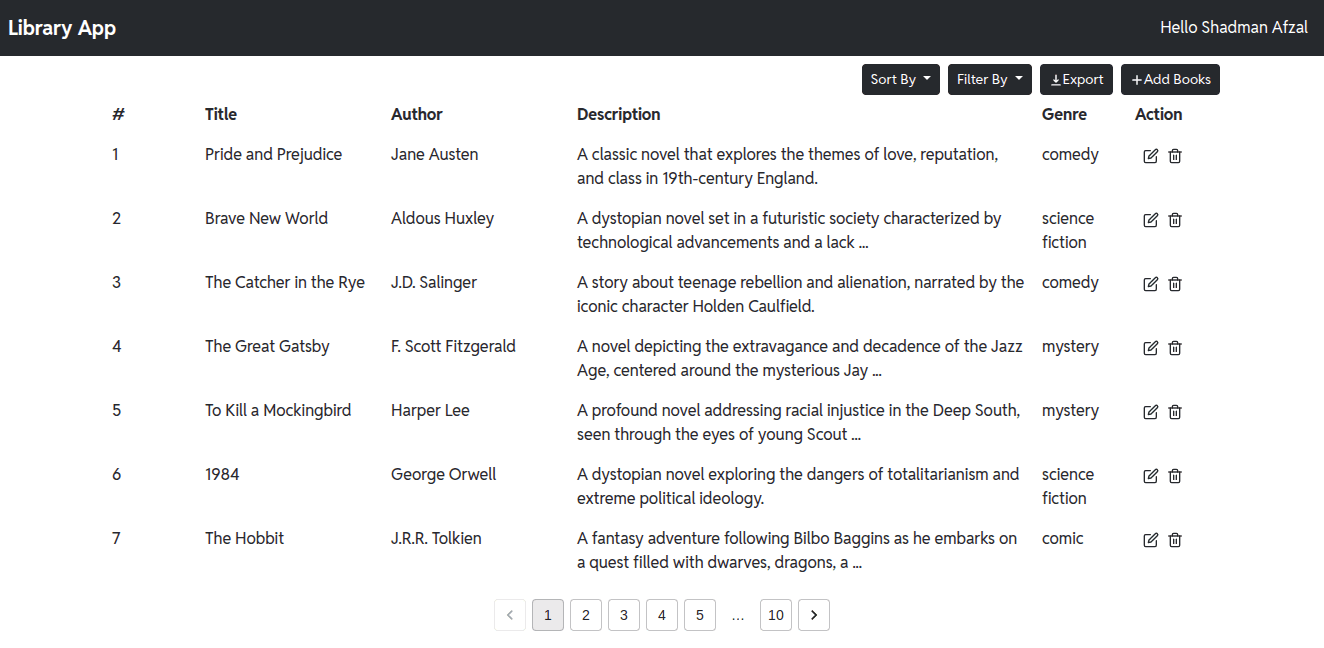Click the Add Books button
Image resolution: width=1324 pixels, height=648 pixels.
point(1170,79)
